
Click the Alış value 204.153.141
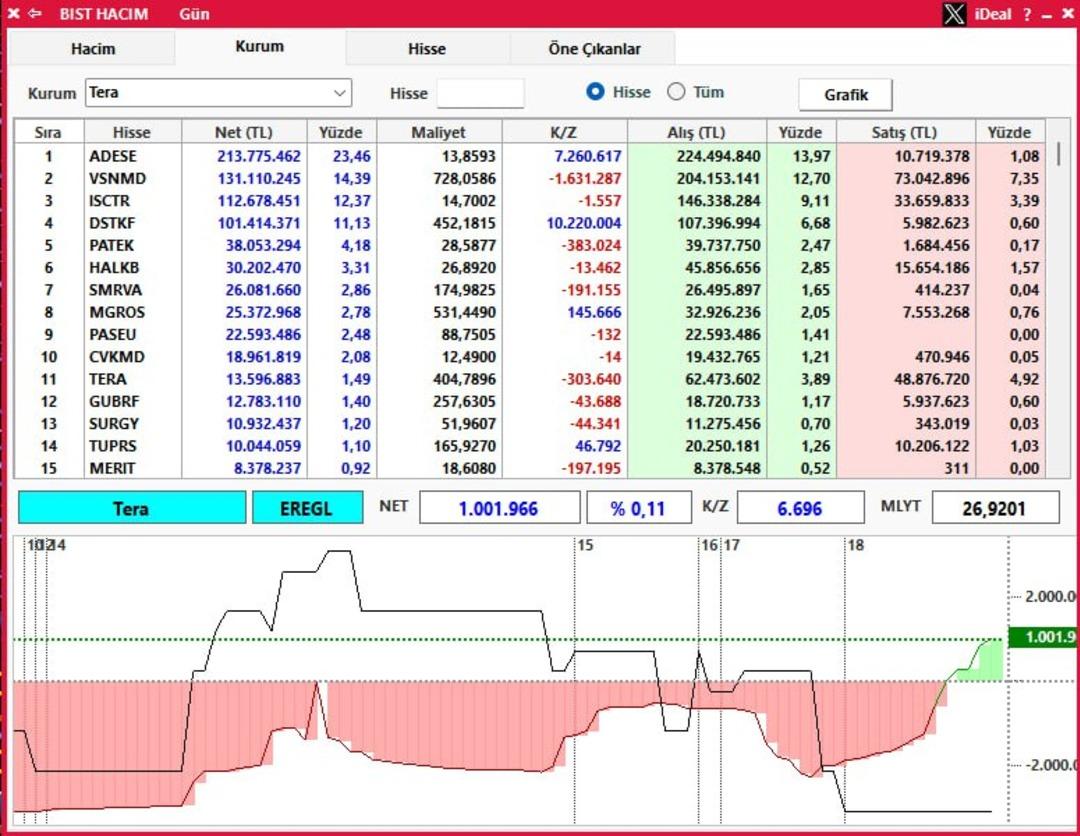point(718,178)
